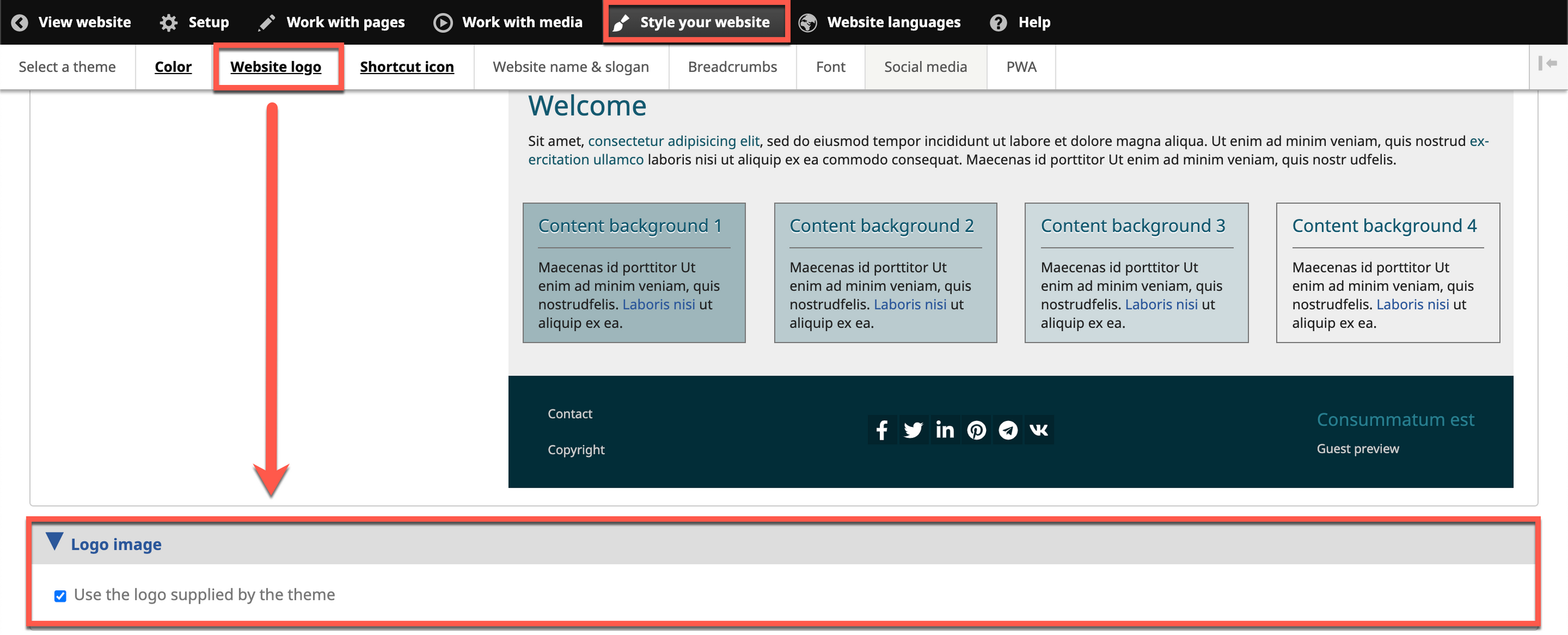Click the Contact footer link
Viewport: 1568px width, 635px height.
(x=569, y=414)
